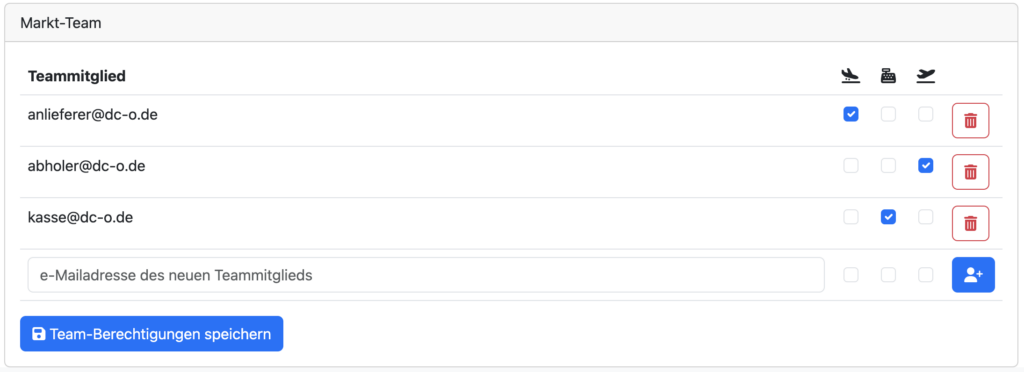This screenshot has width=1024, height=372.
Task: Click the add user icon button
Action: pos(973,275)
